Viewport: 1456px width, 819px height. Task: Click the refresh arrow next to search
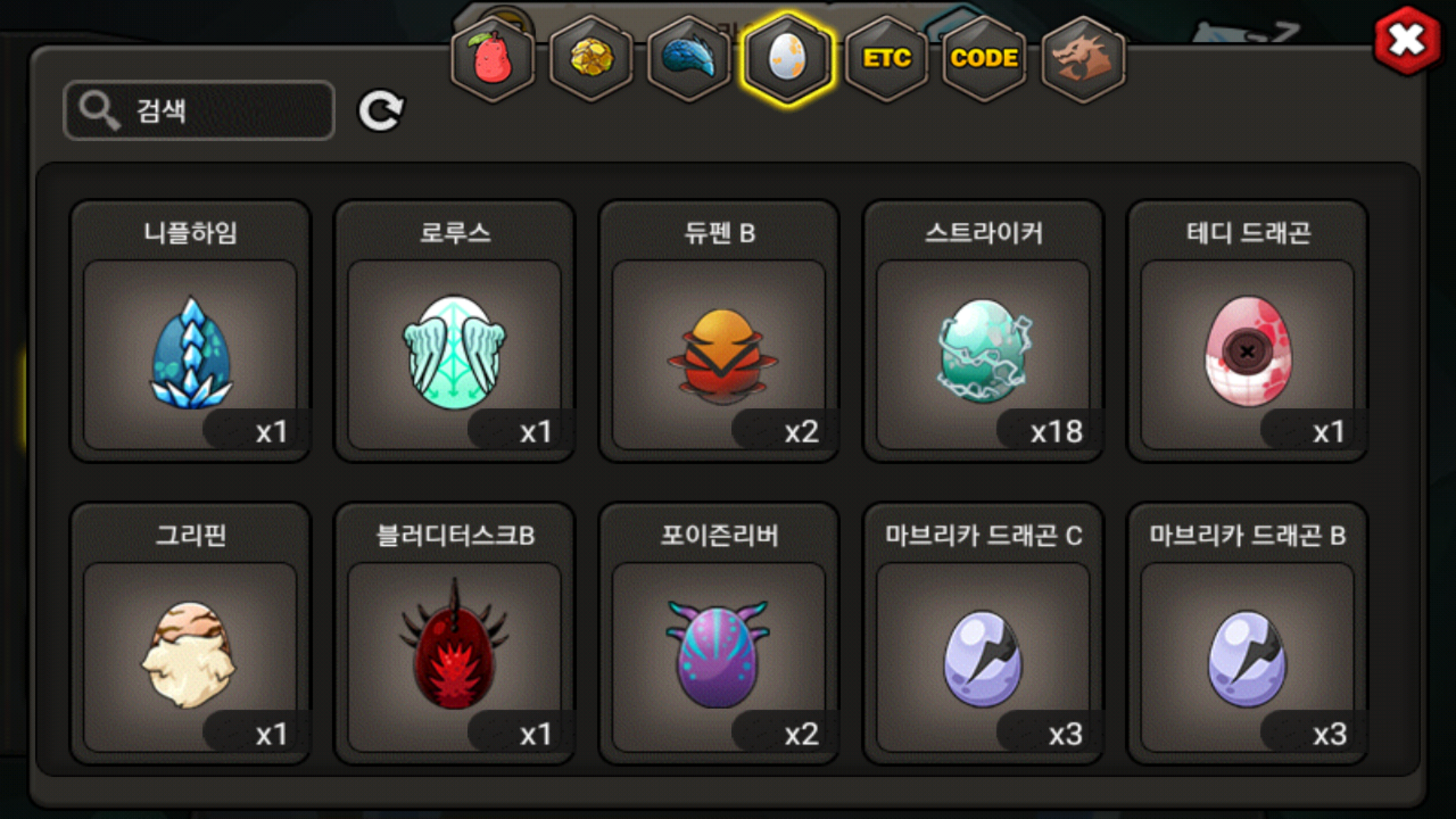(381, 111)
